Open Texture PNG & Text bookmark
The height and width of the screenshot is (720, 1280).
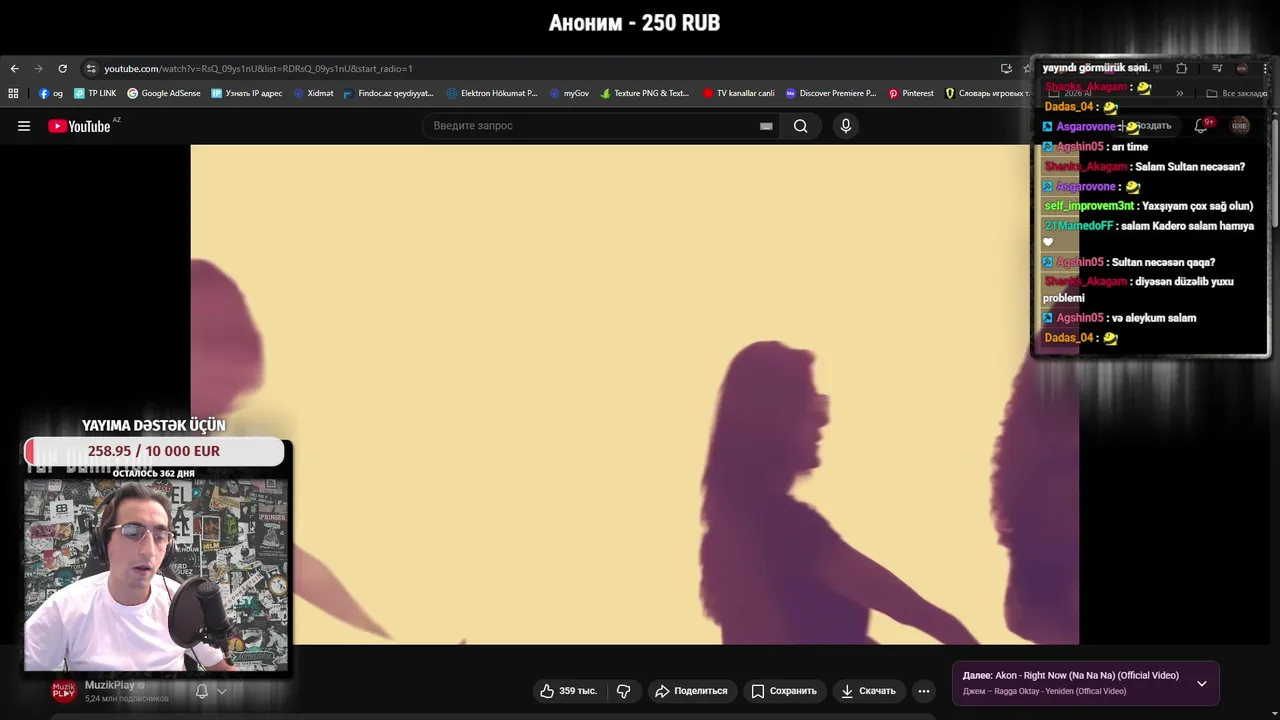[x=645, y=93]
